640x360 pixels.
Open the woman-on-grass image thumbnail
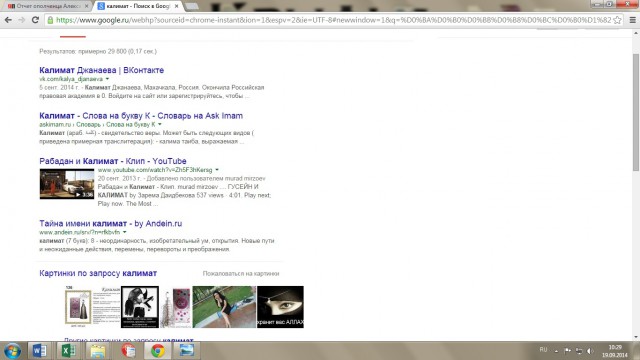click(224, 307)
